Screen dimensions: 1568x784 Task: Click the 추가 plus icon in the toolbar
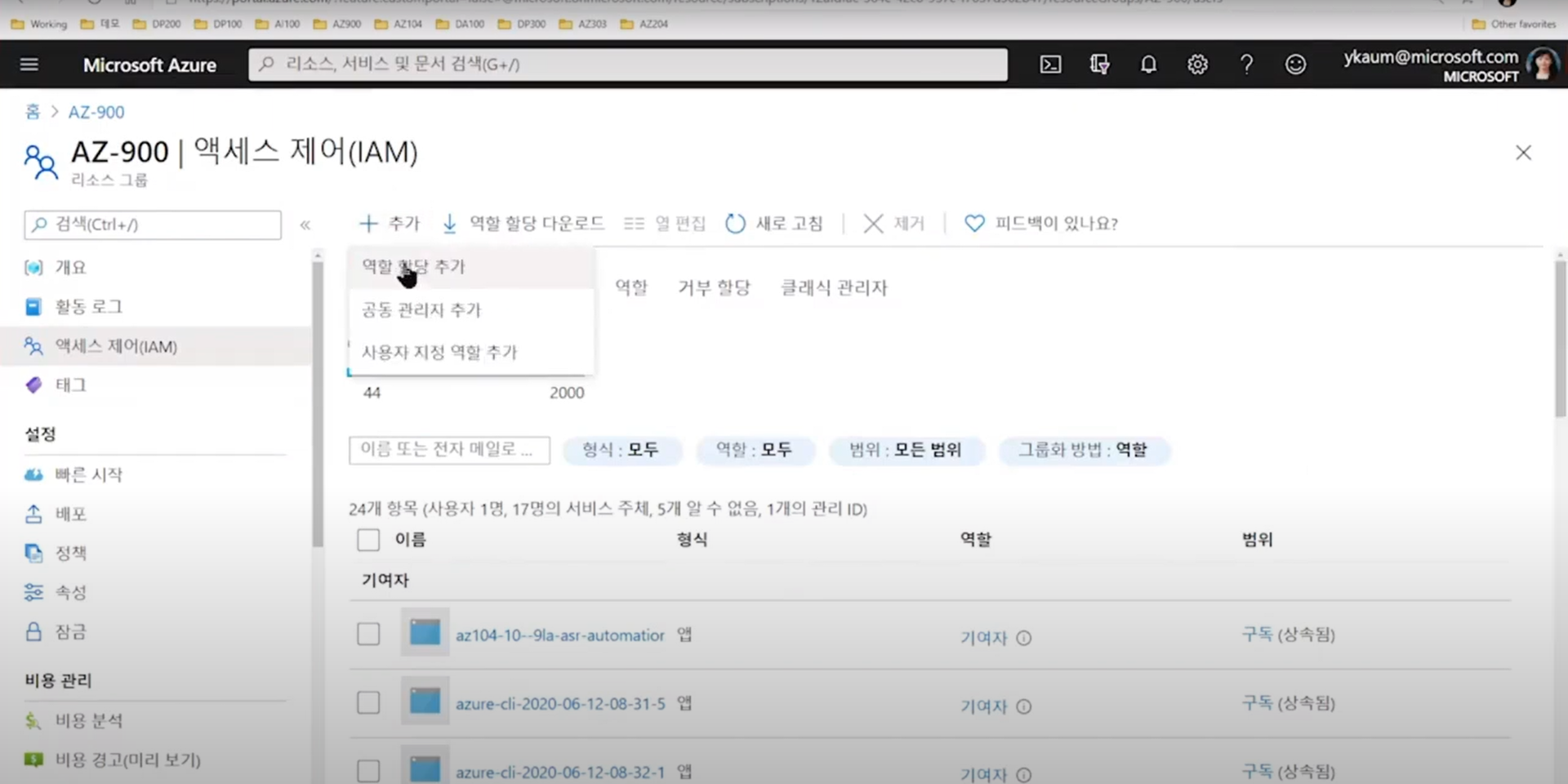tap(368, 223)
